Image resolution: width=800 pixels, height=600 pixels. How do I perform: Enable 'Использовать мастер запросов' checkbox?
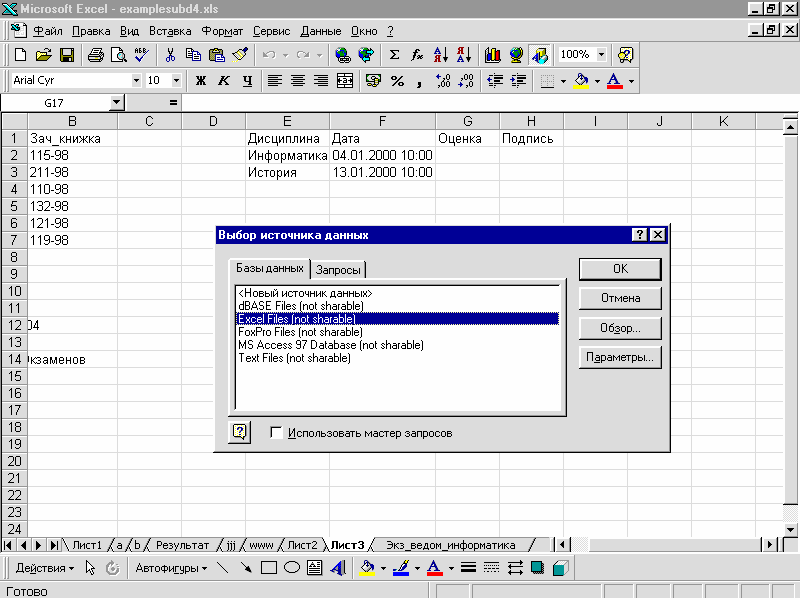(x=276, y=433)
